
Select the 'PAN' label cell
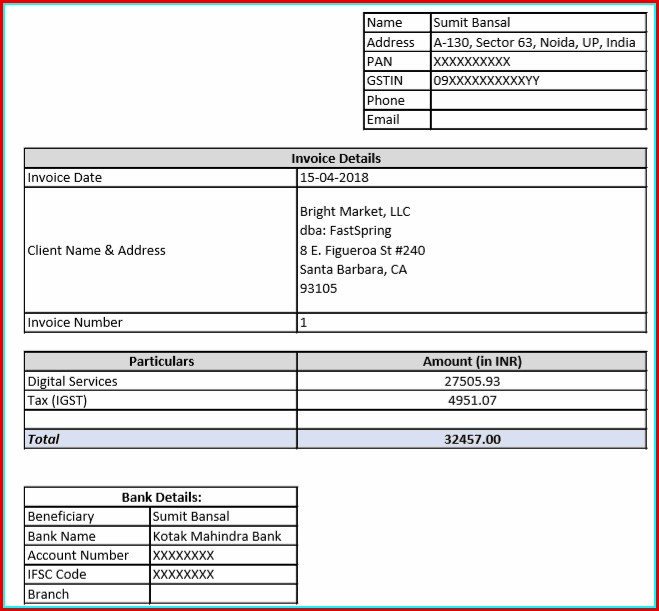tap(397, 61)
